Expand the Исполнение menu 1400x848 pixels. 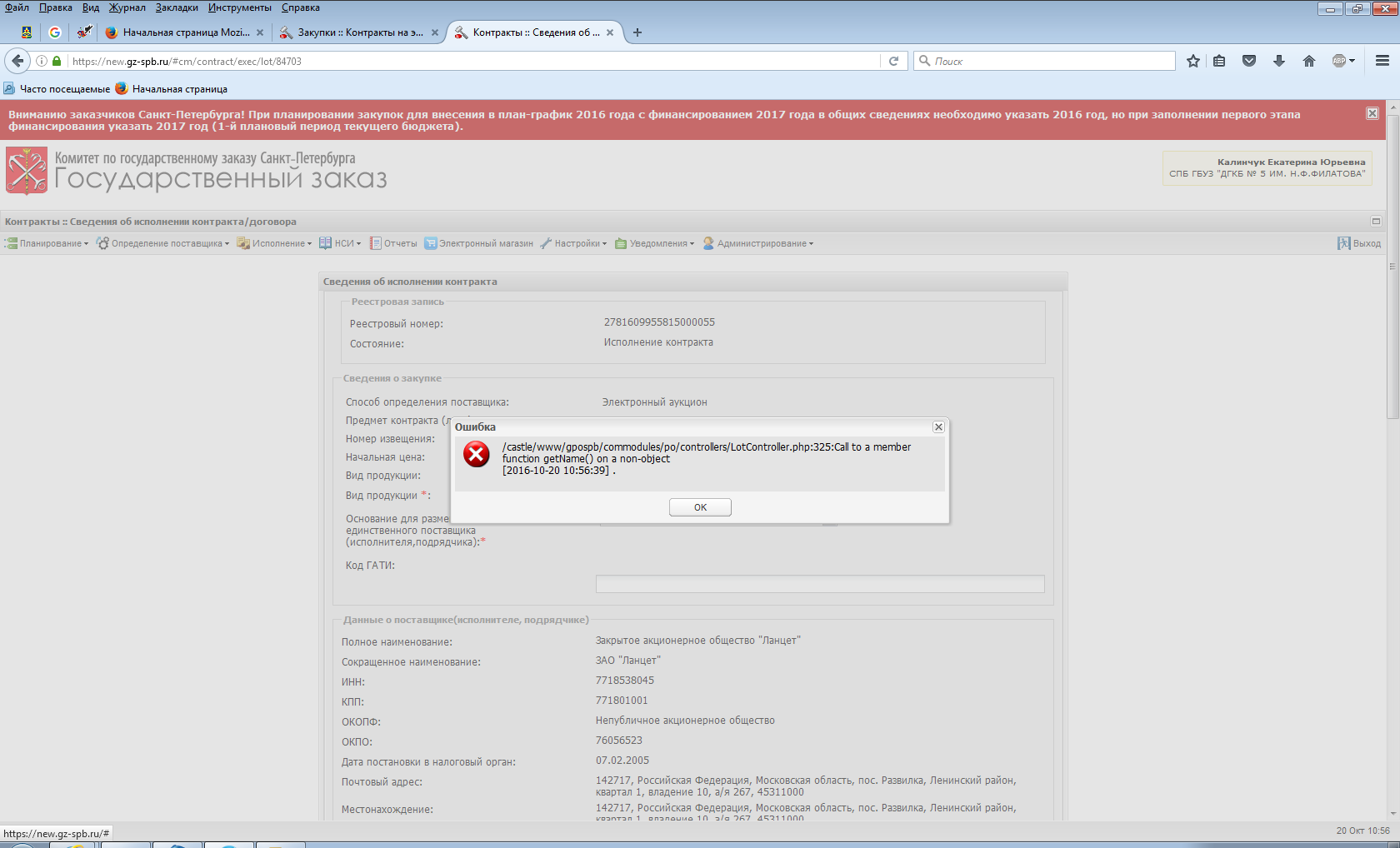pyautogui.click(x=274, y=243)
